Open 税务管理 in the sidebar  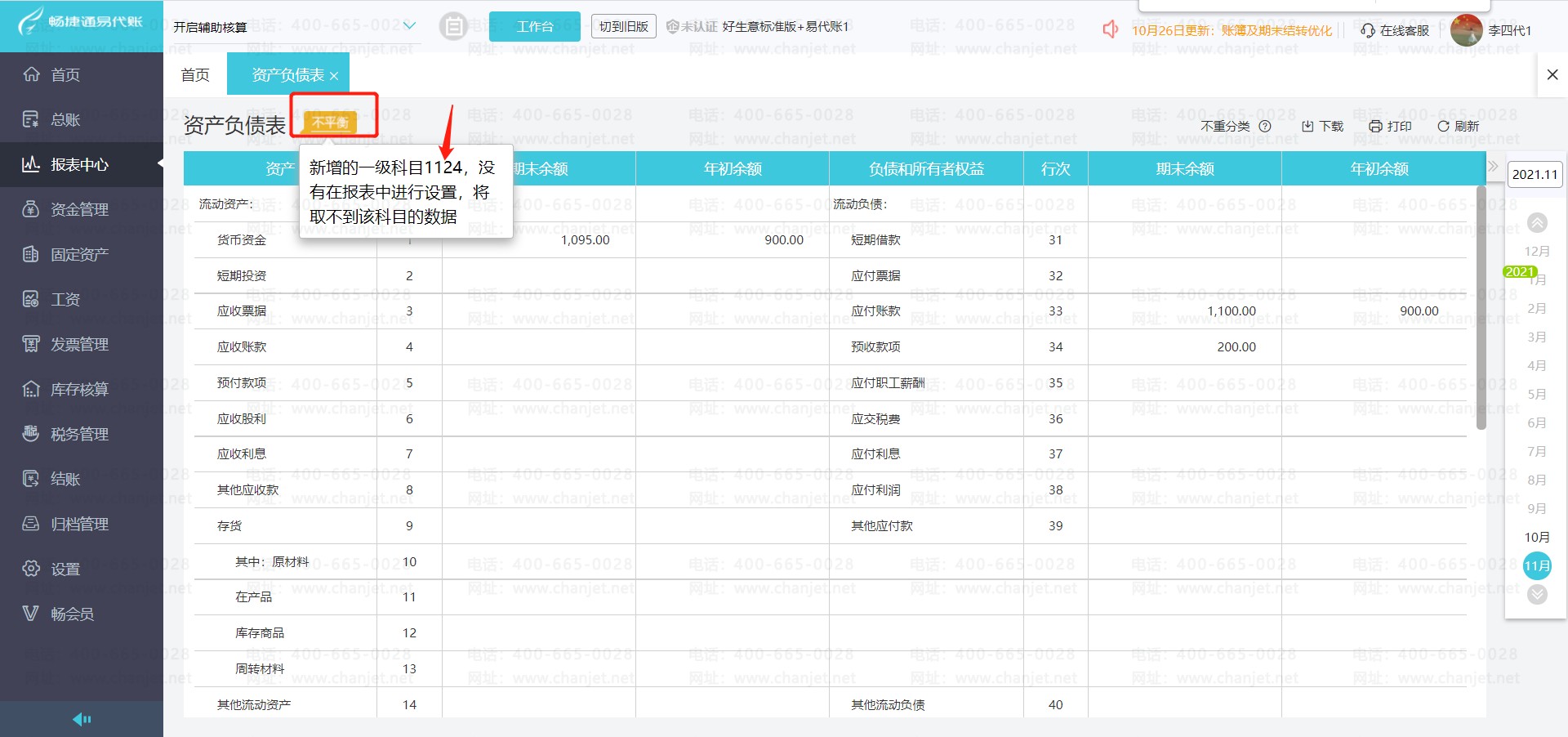click(82, 434)
